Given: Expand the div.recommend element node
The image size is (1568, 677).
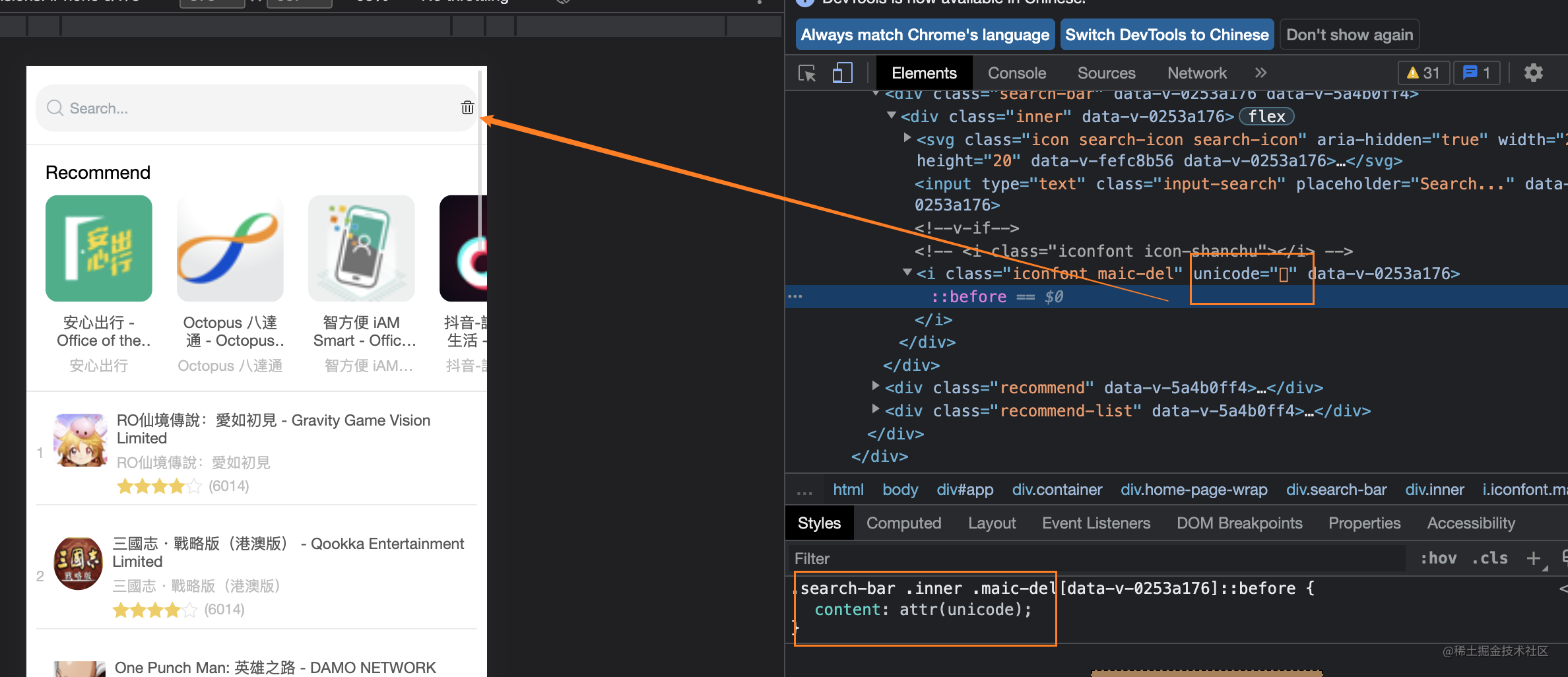Looking at the screenshot, I should (x=876, y=387).
